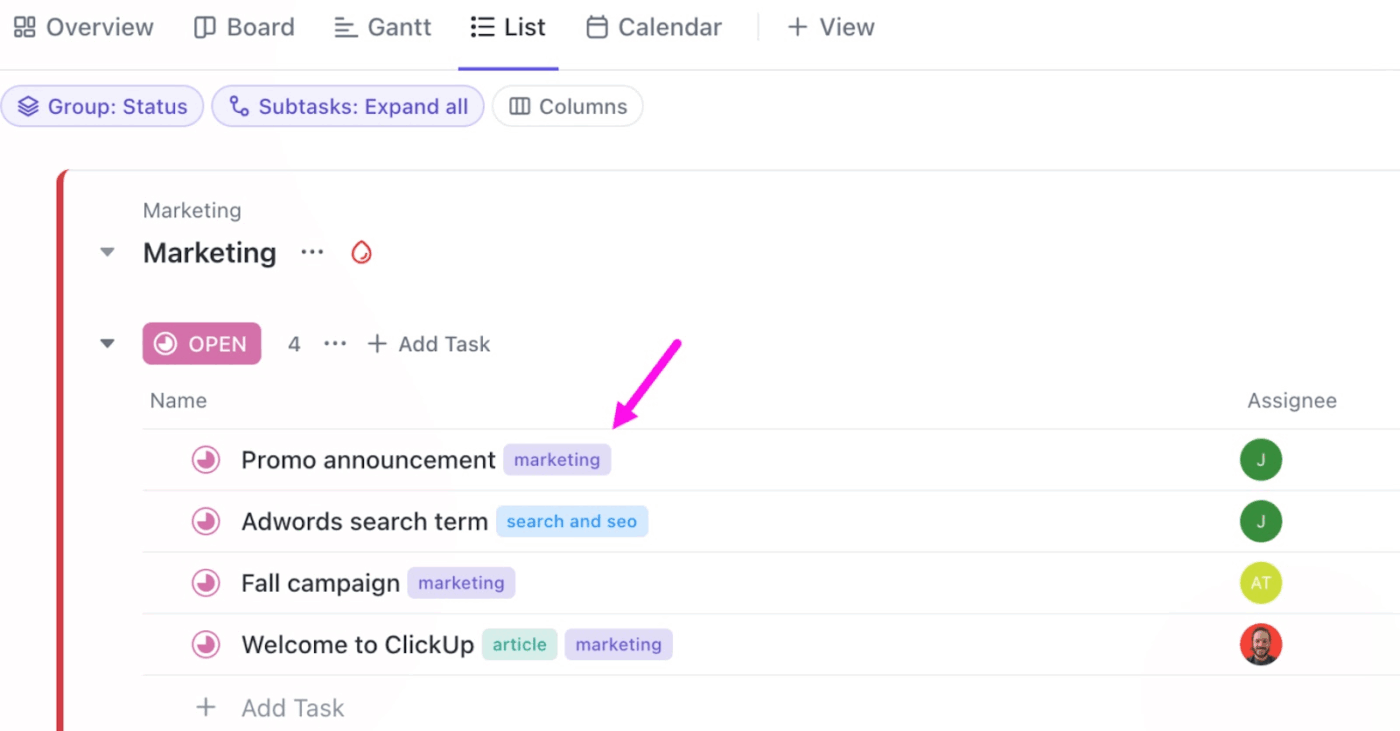Add a new view with + View
The width and height of the screenshot is (1400, 731).
pos(831,27)
